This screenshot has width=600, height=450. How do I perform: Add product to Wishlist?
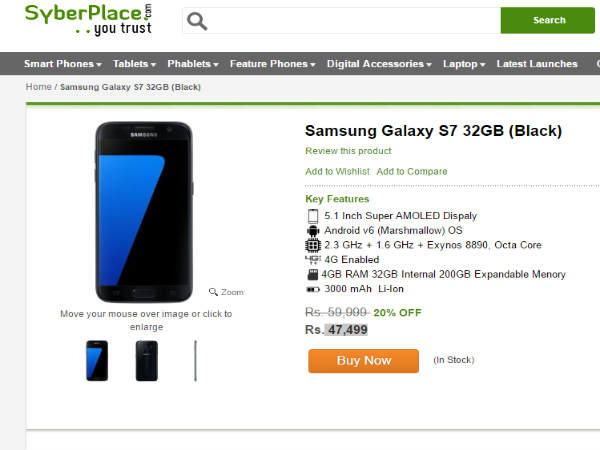tap(337, 172)
